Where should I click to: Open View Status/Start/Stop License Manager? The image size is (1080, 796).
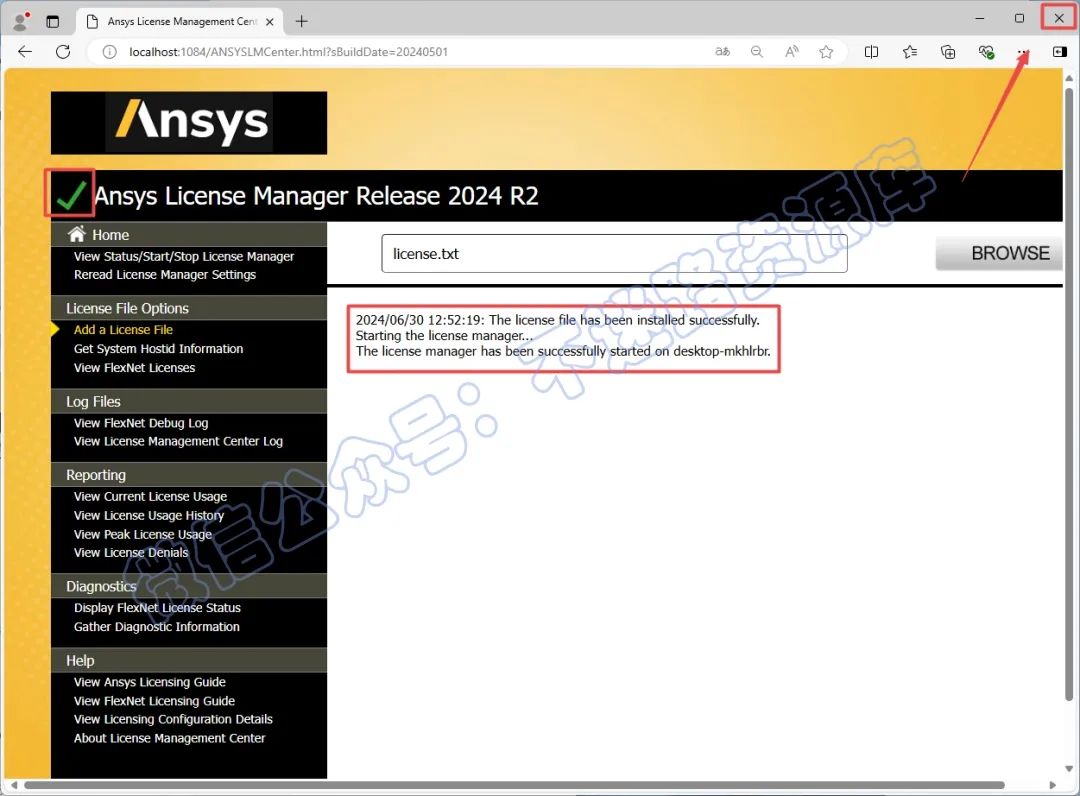184,256
